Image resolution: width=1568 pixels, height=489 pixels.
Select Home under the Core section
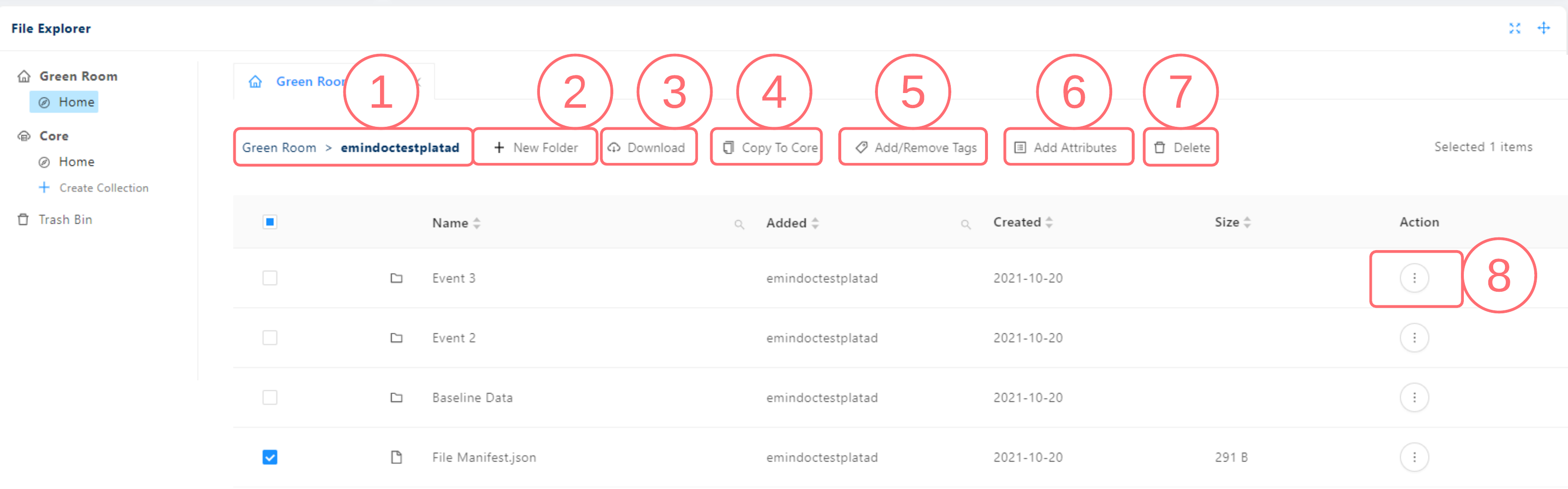[76, 162]
